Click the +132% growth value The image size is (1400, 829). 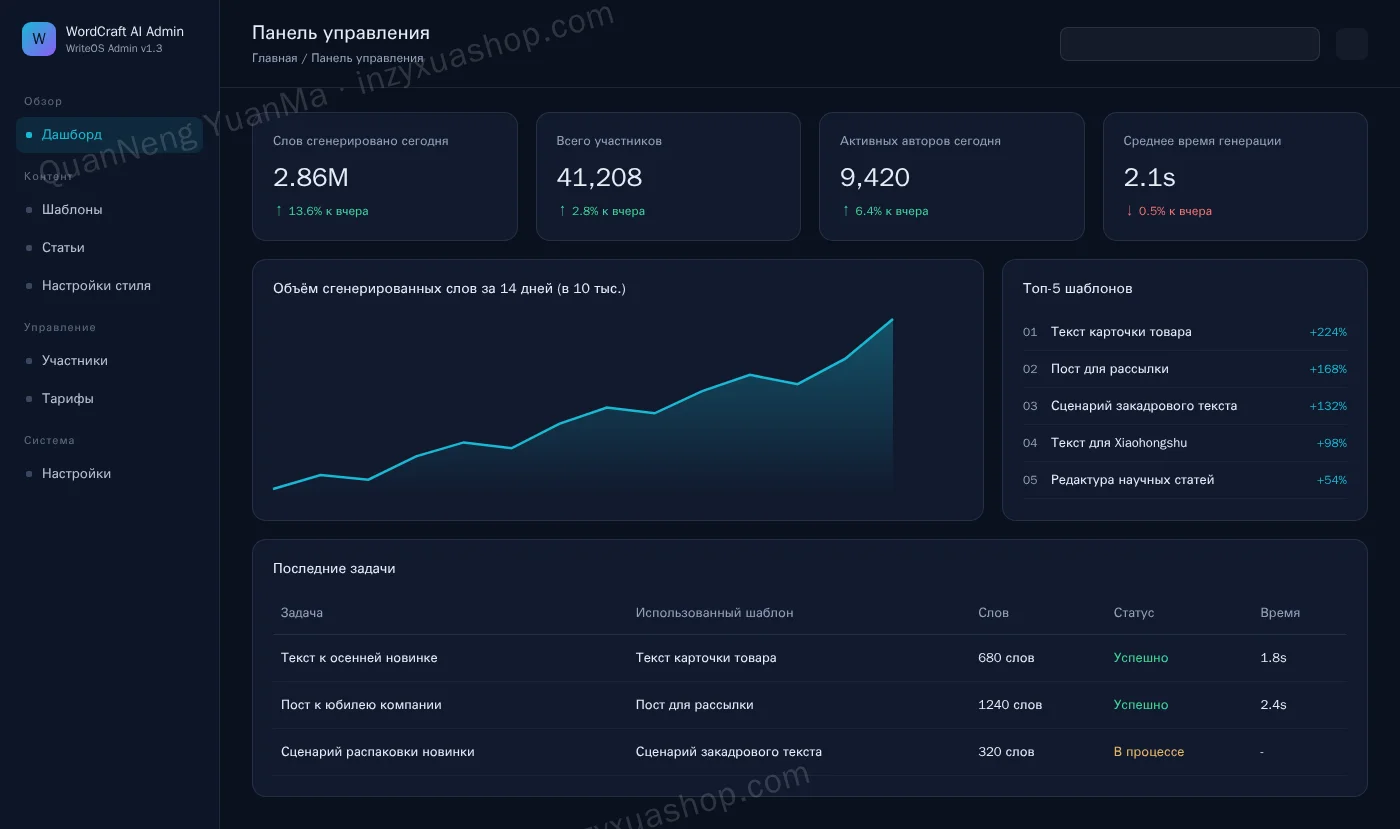click(x=1328, y=406)
